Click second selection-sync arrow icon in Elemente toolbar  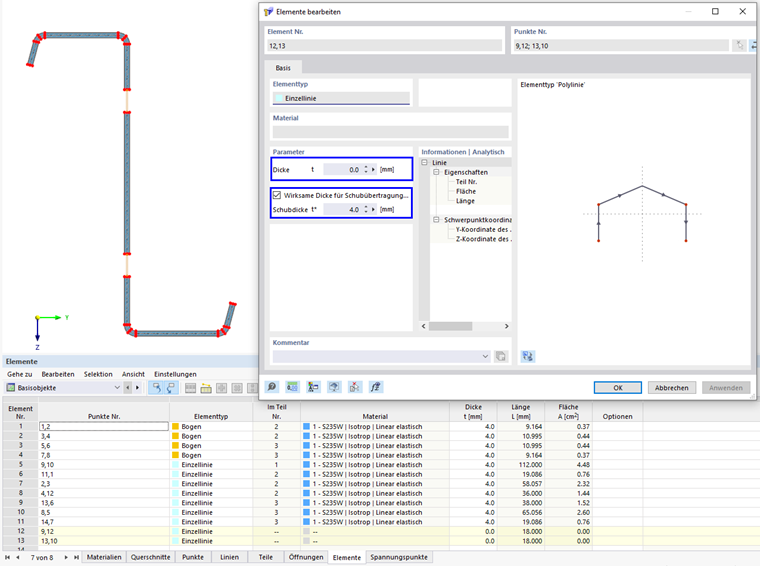coord(171,388)
